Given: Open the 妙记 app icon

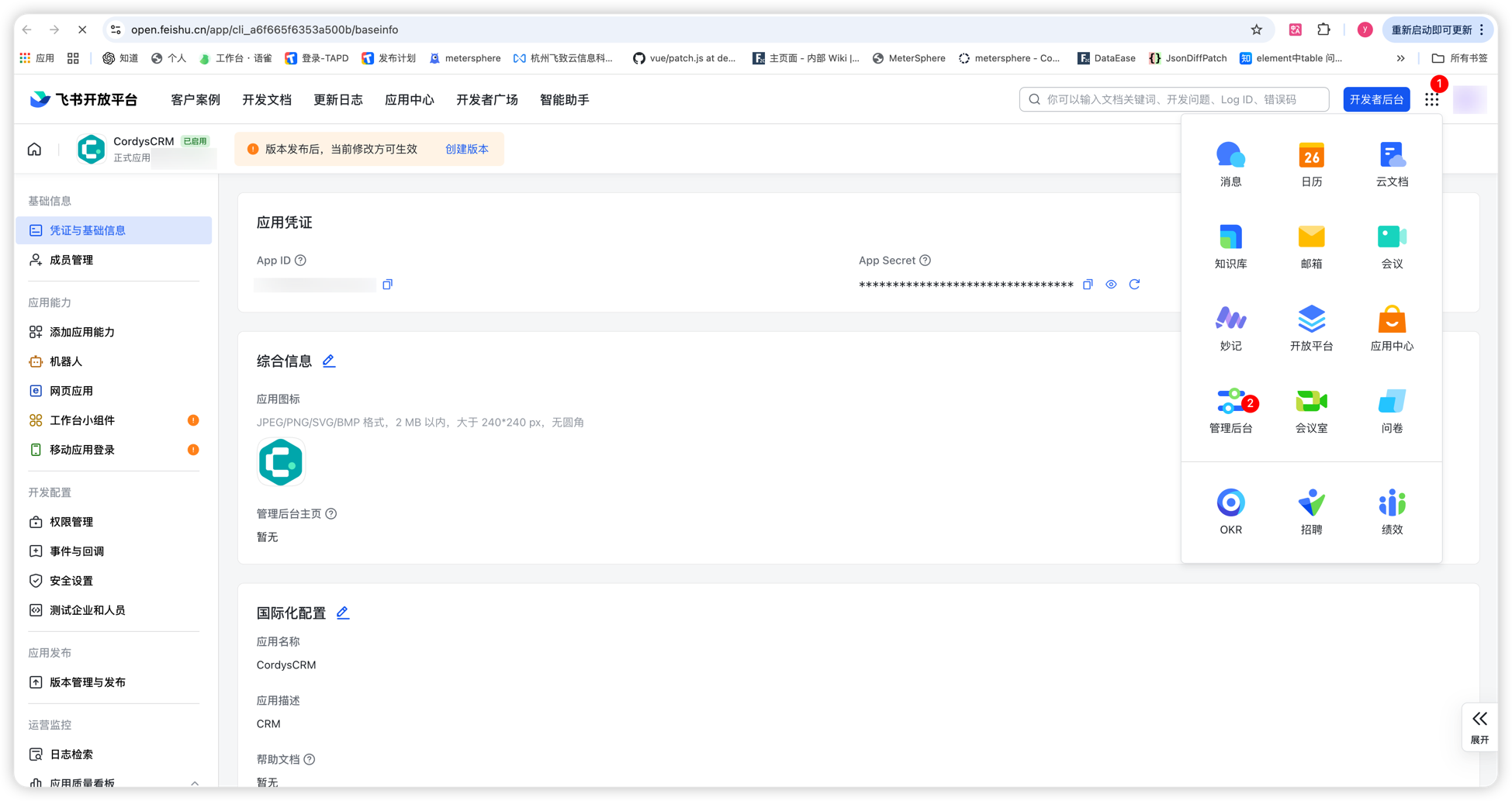Looking at the screenshot, I should point(1230,319).
